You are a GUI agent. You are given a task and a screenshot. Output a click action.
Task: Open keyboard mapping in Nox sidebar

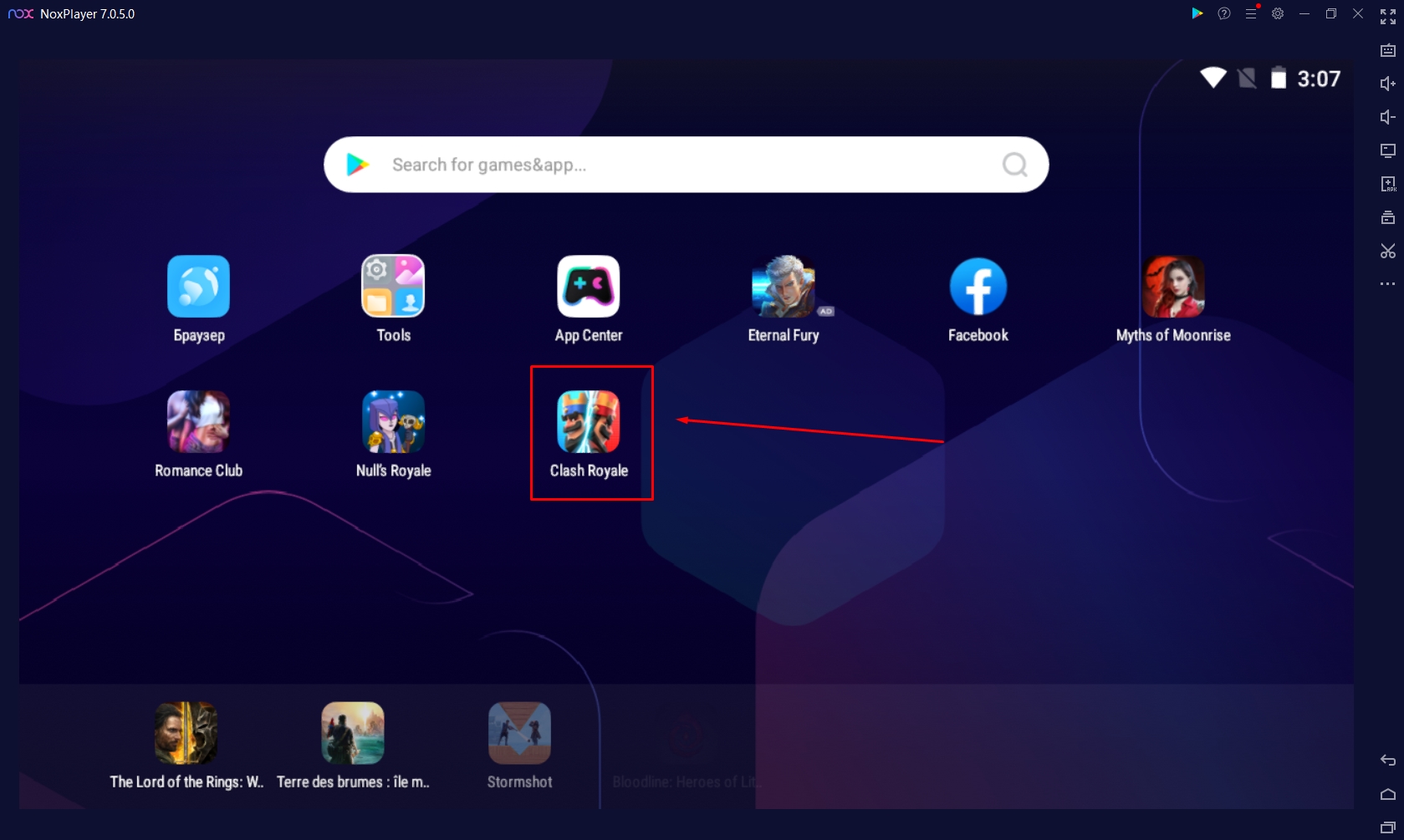click(1388, 50)
